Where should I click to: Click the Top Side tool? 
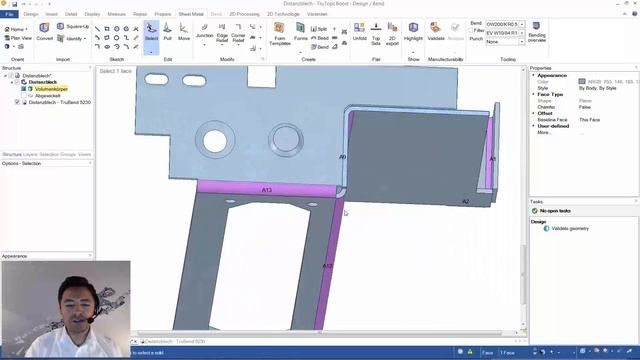[376, 34]
